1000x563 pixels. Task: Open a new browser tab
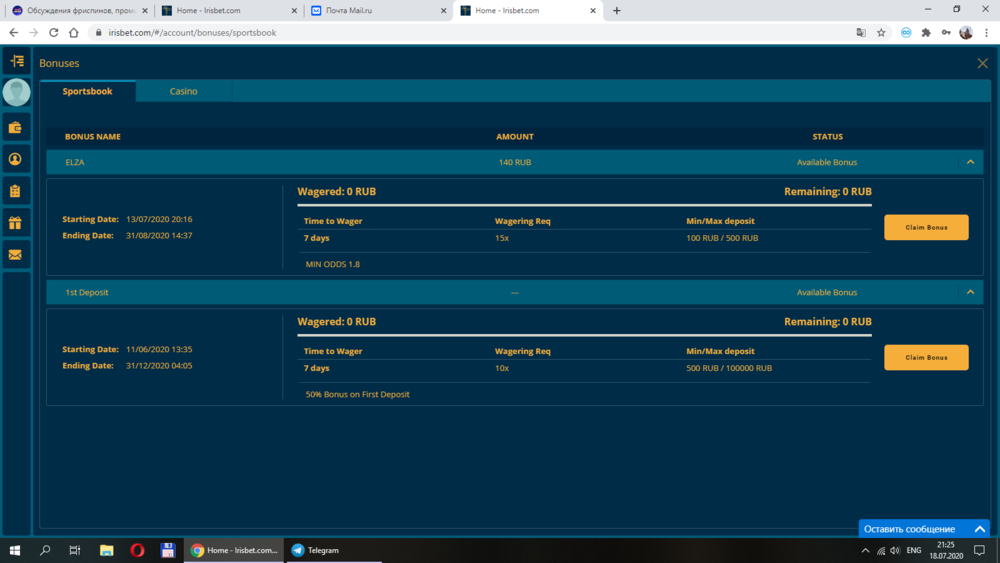[x=617, y=10]
